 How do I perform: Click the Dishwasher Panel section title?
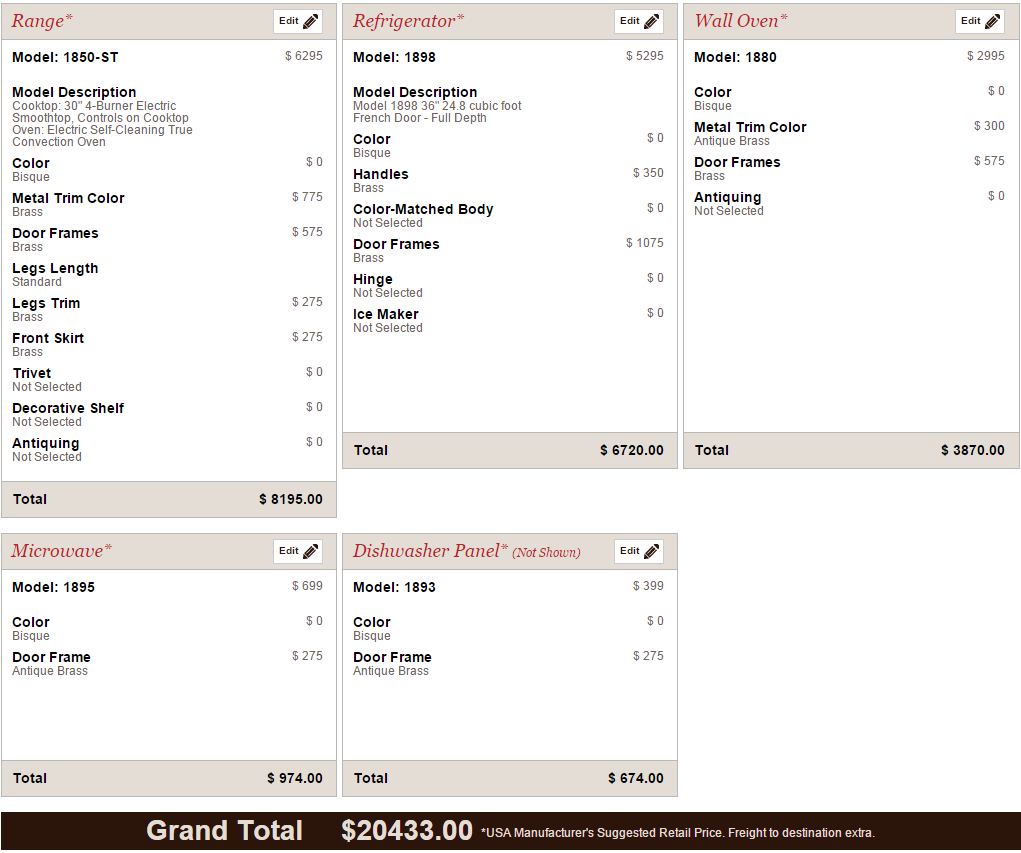(430, 551)
